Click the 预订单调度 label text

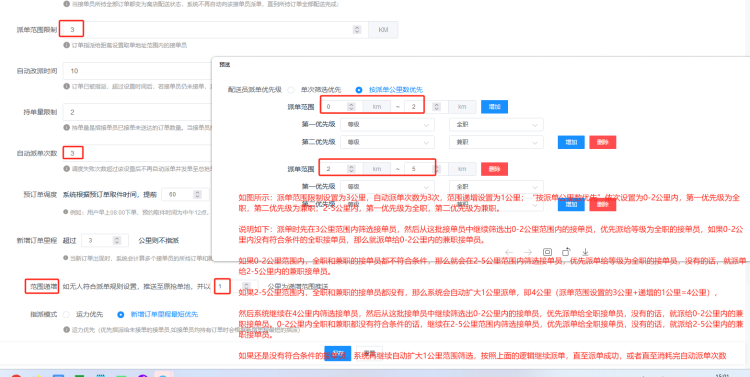point(40,195)
